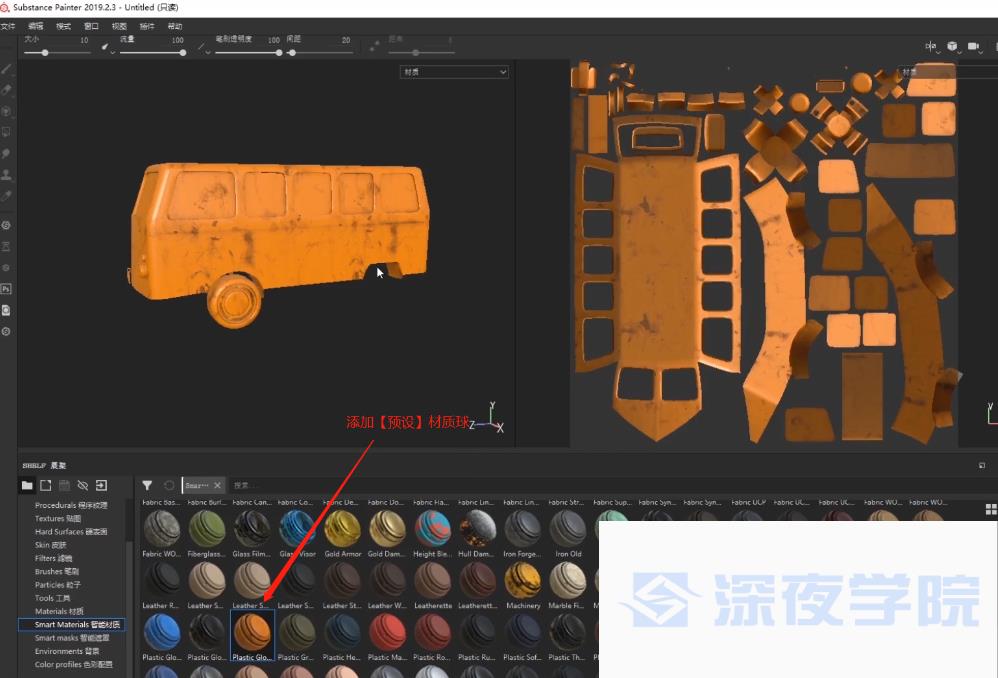Open the viewport display mode cube dropdown
The width and height of the screenshot is (998, 678).
953,46
